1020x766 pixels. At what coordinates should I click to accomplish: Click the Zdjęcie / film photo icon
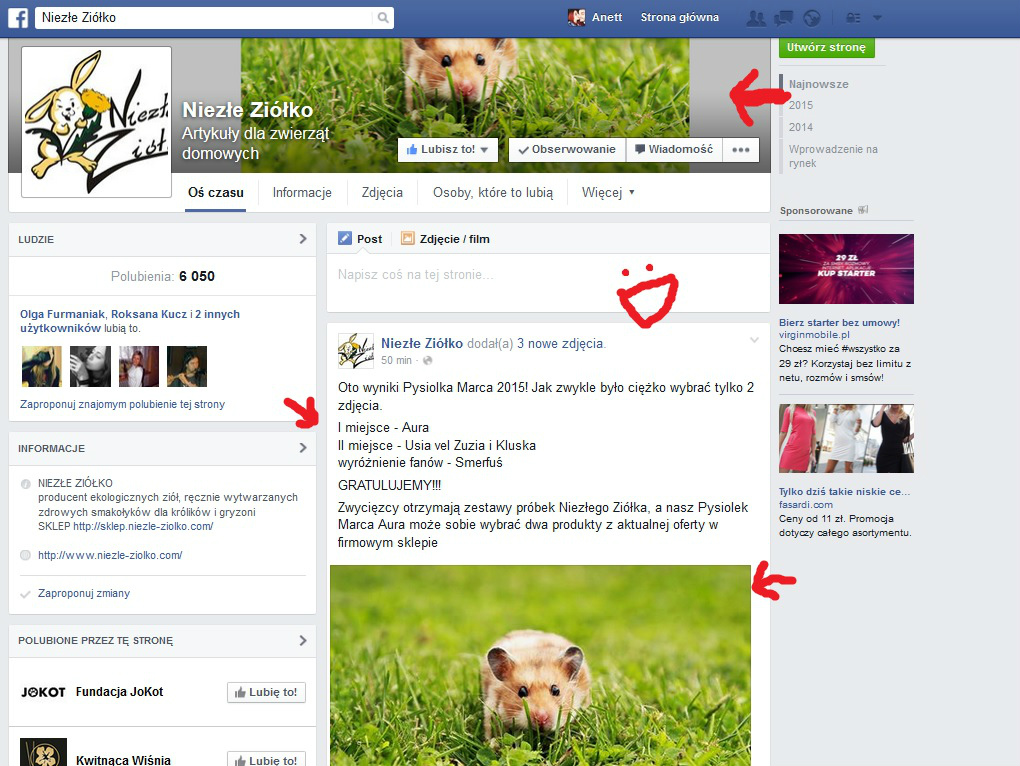click(x=408, y=239)
